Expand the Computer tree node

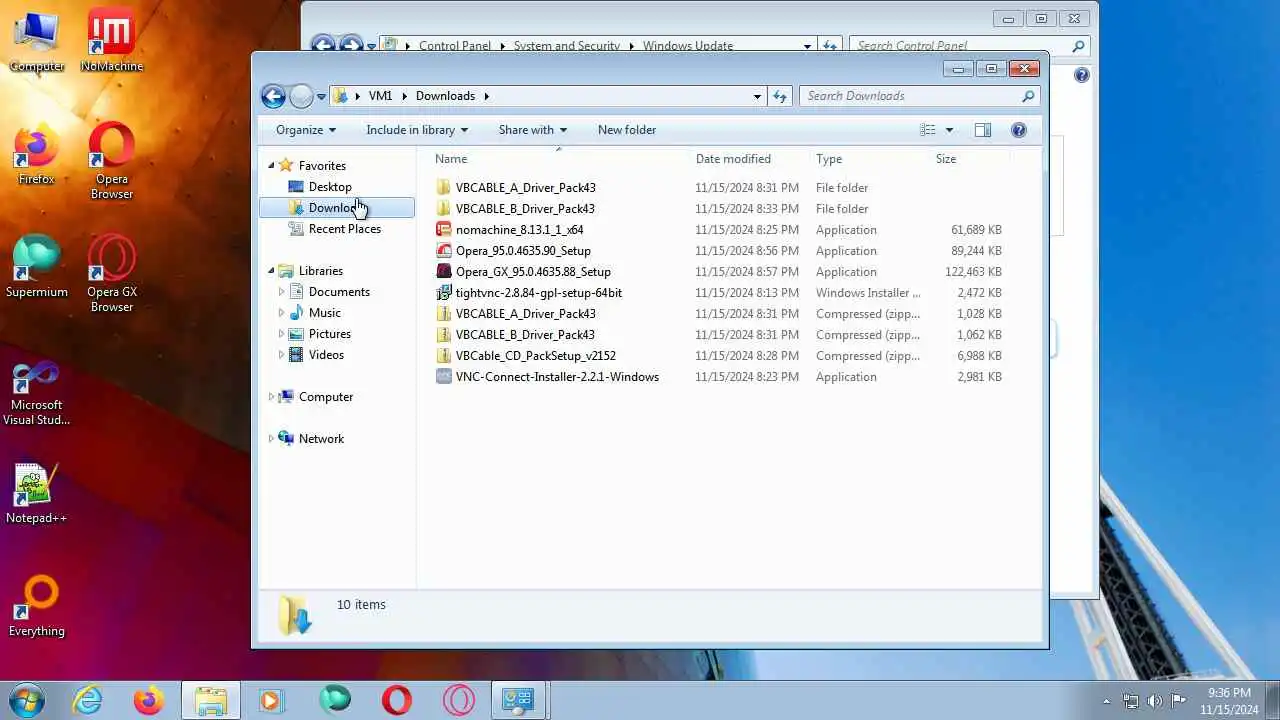[271, 397]
